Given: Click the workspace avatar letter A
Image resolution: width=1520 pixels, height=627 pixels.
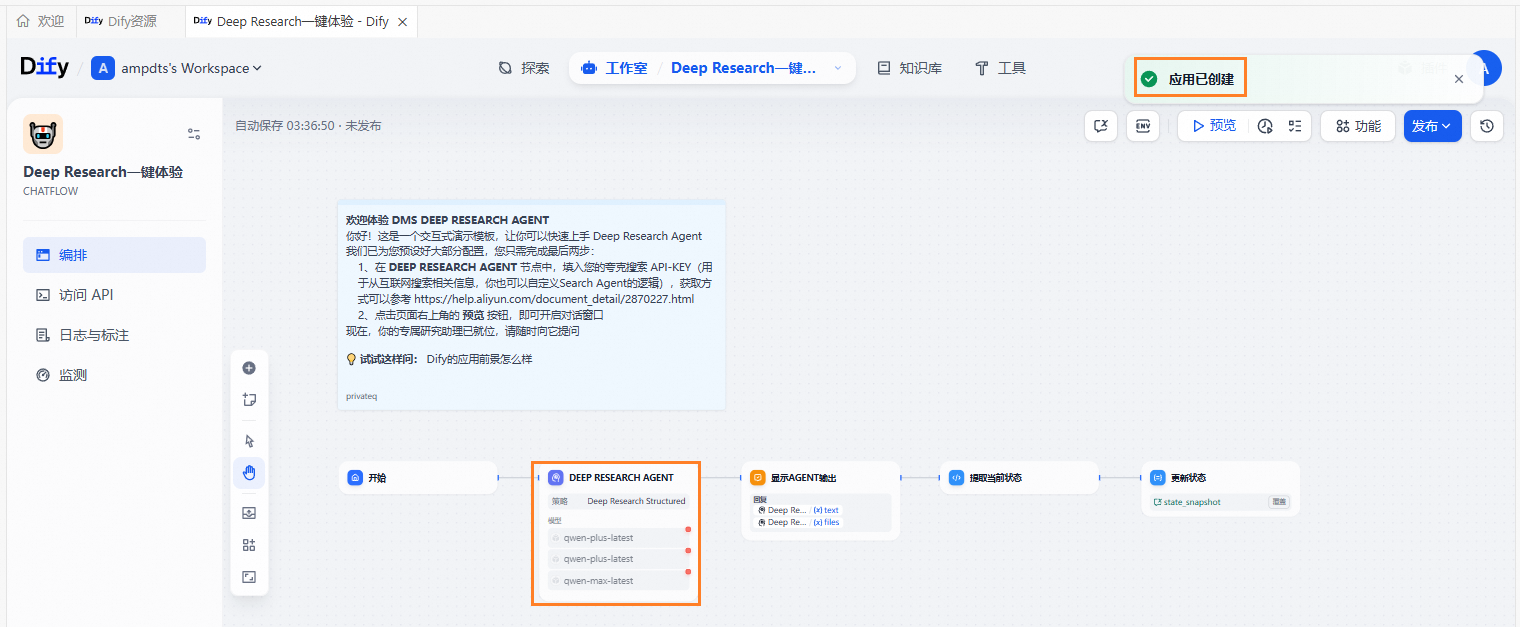Looking at the screenshot, I should point(103,68).
